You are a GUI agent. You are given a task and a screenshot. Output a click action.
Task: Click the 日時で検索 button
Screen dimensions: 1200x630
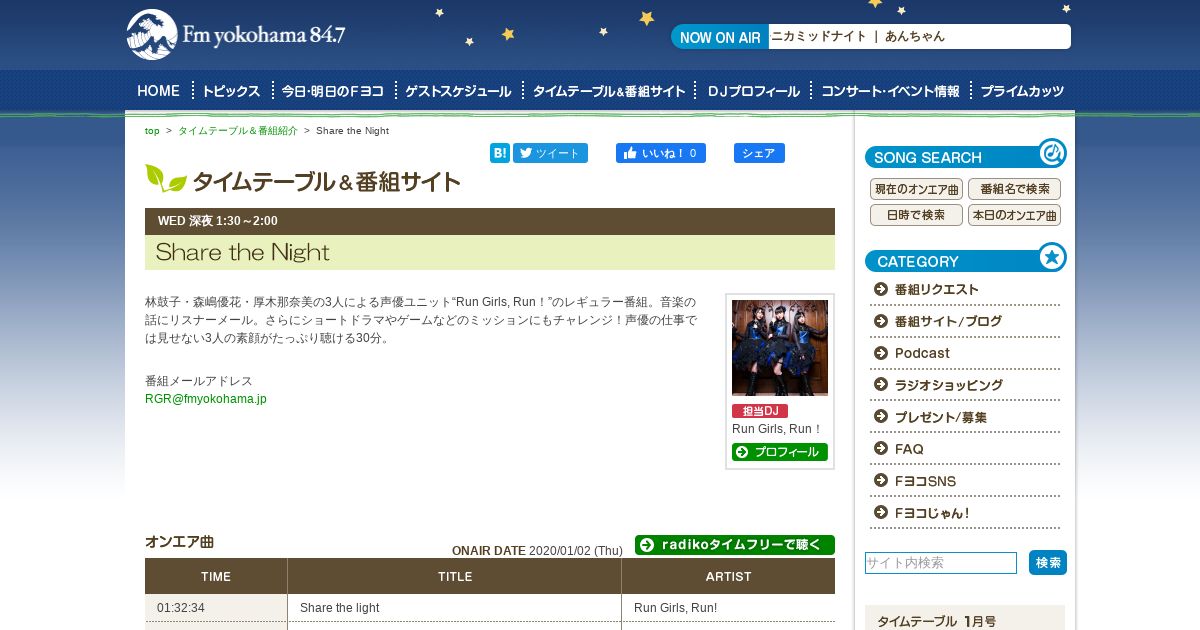pyautogui.click(x=916, y=215)
